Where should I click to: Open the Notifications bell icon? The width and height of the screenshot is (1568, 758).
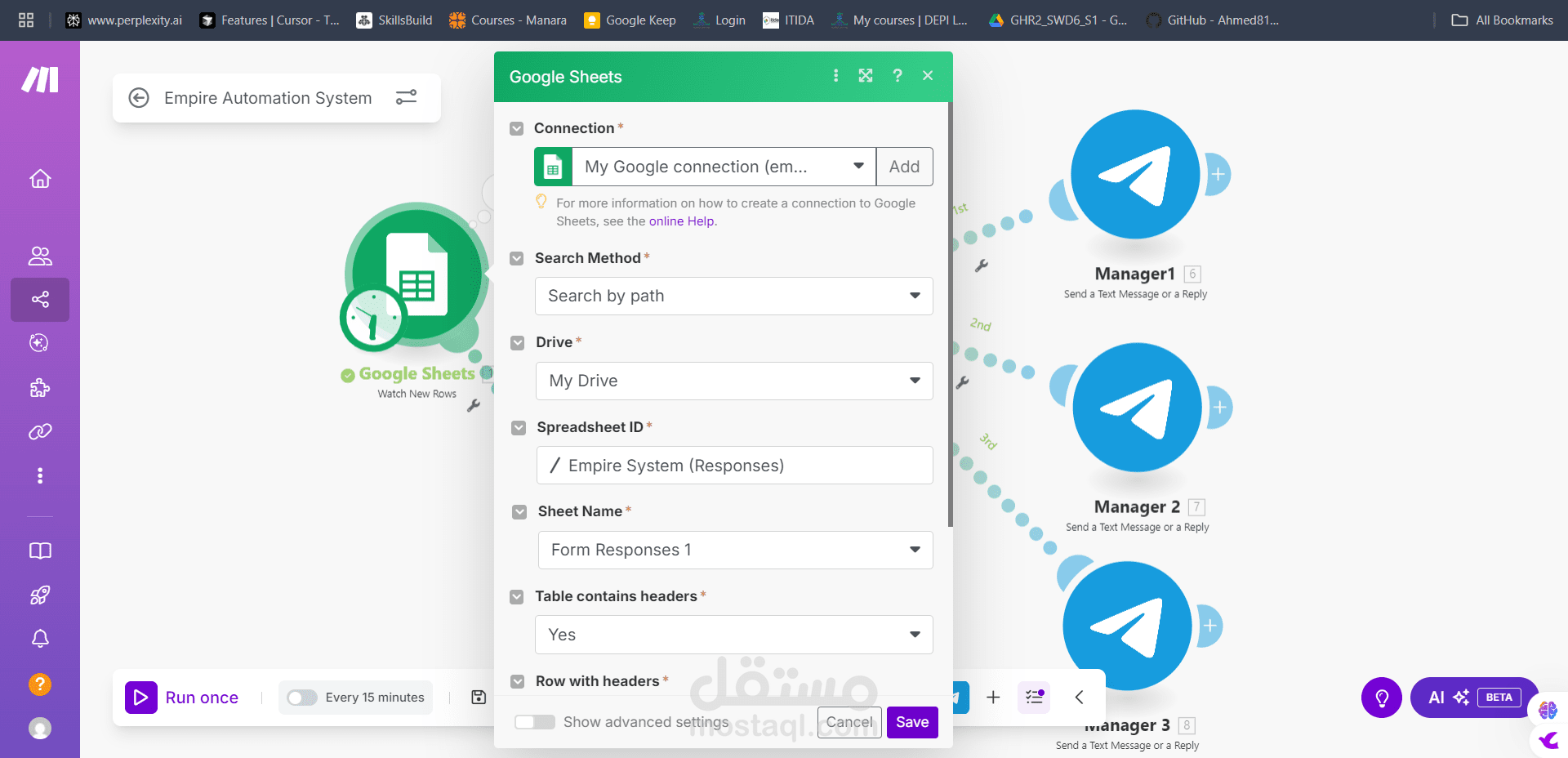(40, 639)
